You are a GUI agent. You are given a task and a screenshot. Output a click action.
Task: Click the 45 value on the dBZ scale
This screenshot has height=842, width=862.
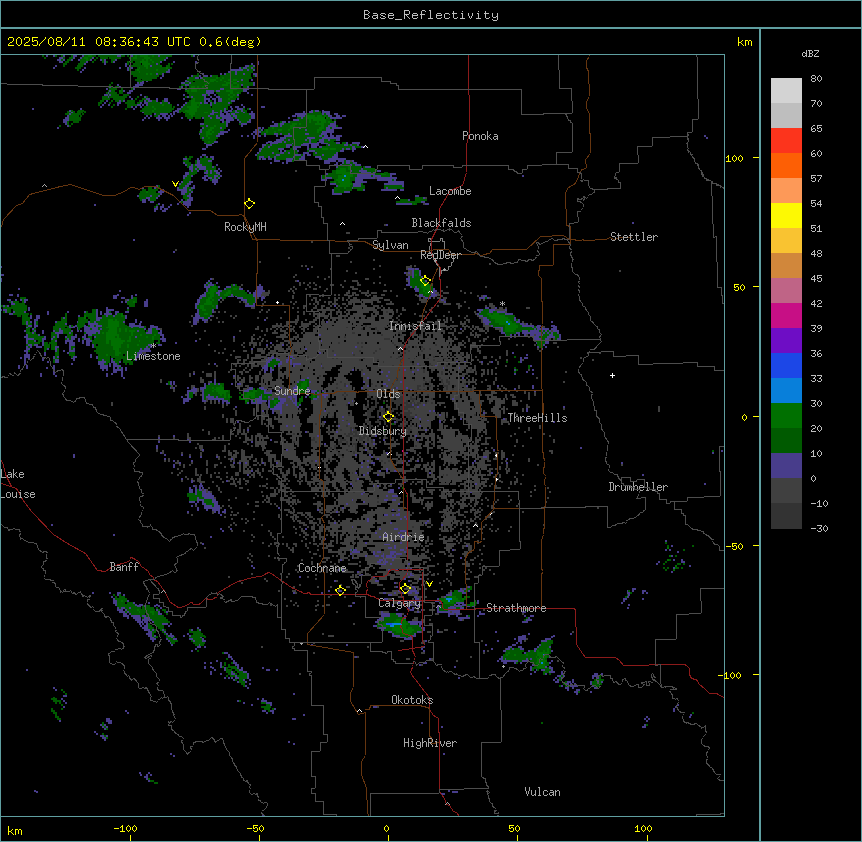tap(816, 279)
